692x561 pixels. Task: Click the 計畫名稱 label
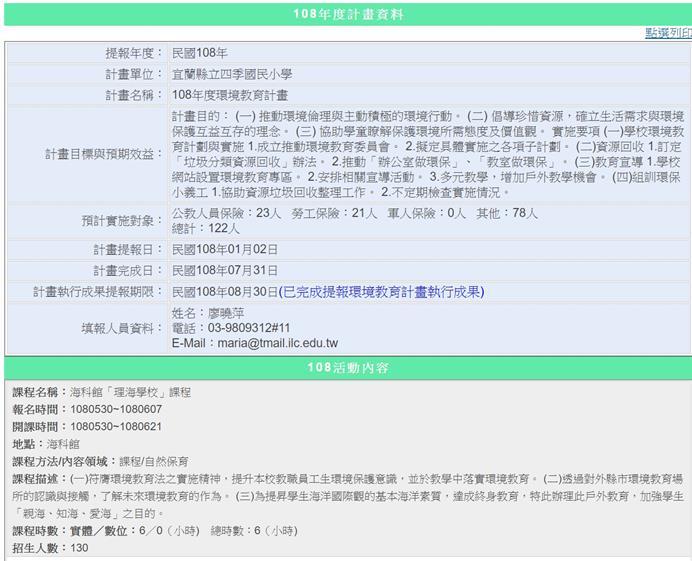click(134, 95)
